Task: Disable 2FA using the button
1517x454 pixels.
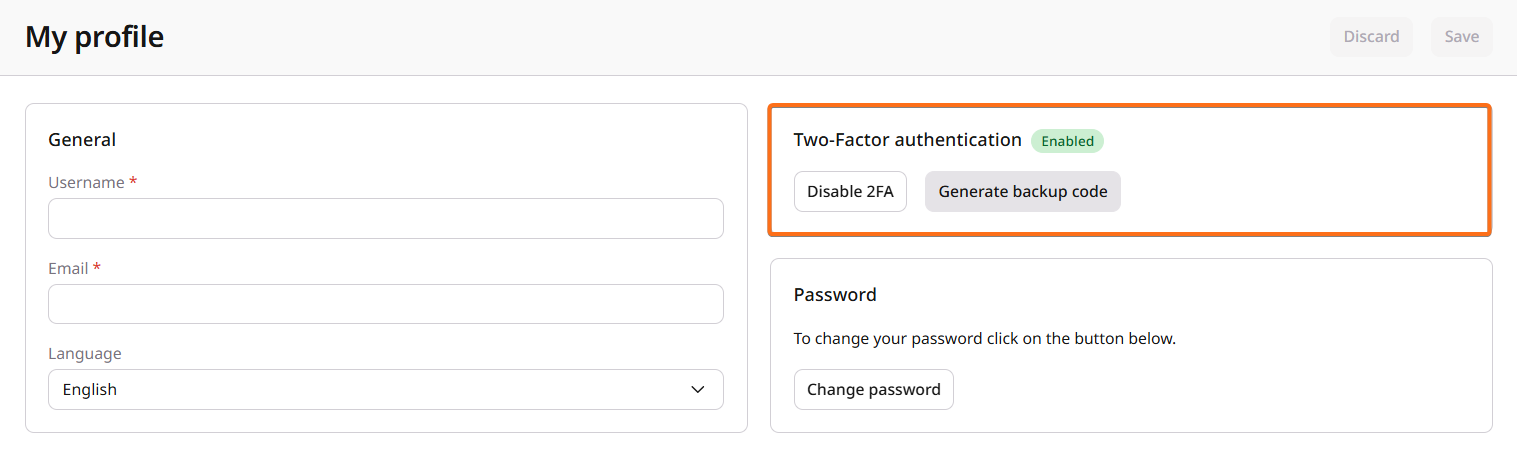Action: (850, 192)
